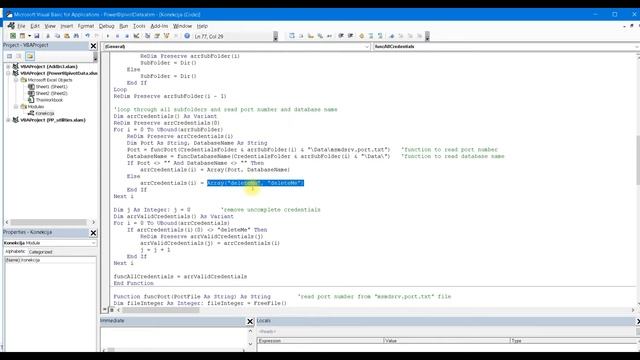The width and height of the screenshot is (640, 360).
Task: Click the Toggle Bookmark flag icon
Action: point(392,36)
